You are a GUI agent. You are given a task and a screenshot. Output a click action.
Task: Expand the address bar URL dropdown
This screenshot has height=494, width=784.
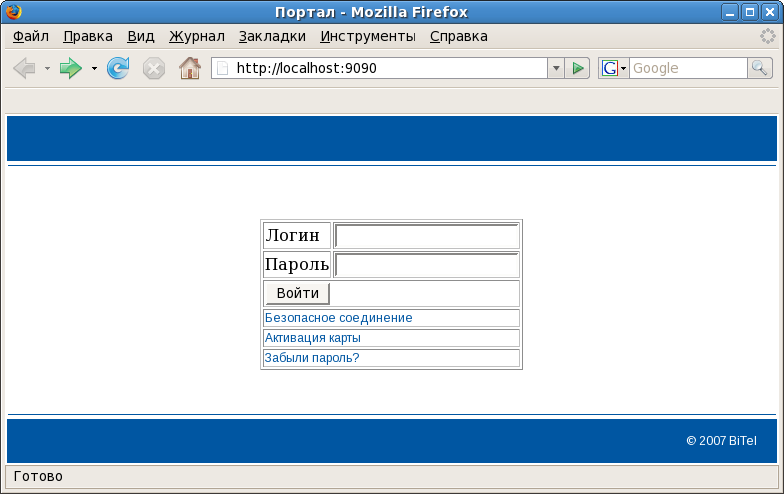tap(556, 68)
